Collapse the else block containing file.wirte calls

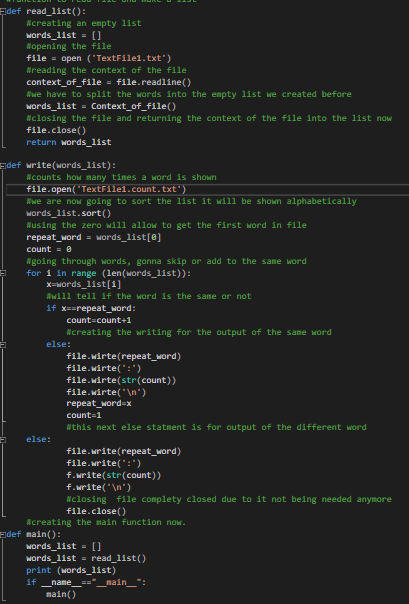[3, 344]
